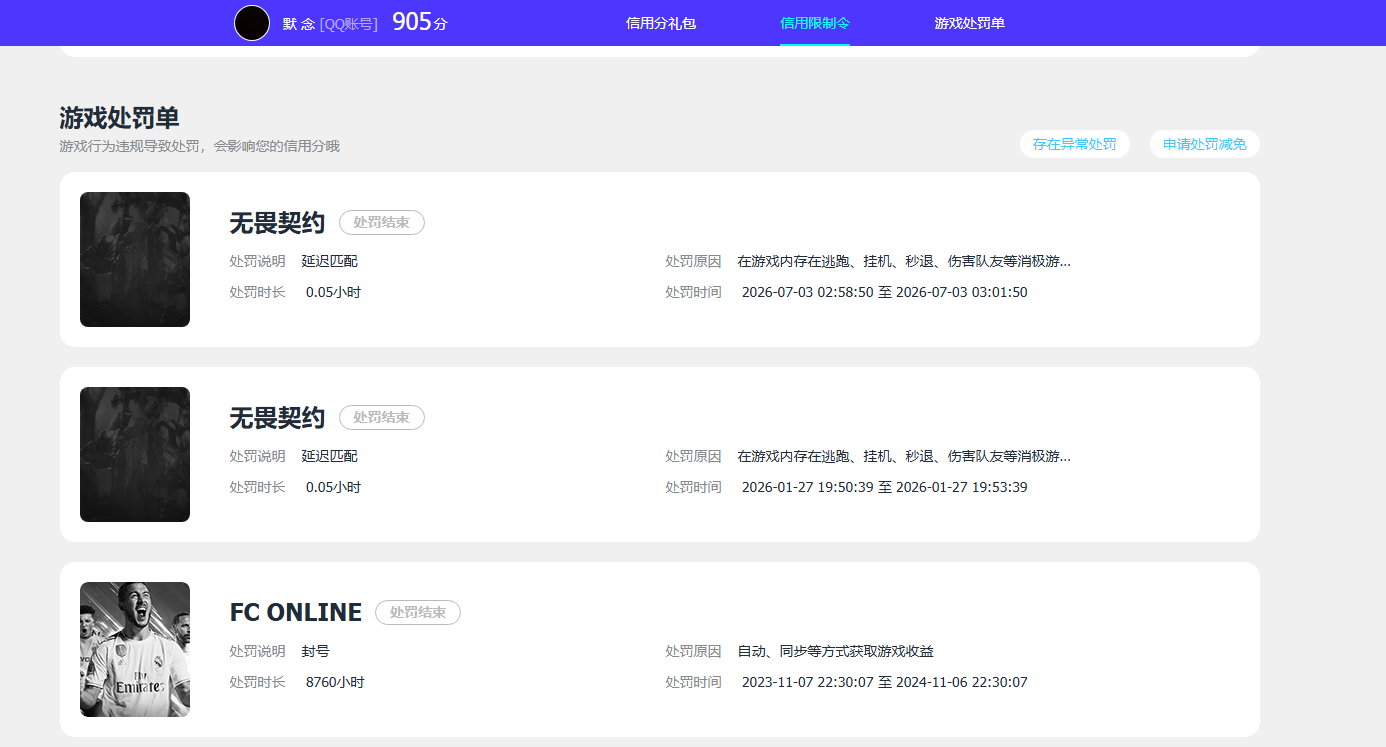Click the 存在异常处罚 button
1386x747 pixels.
pyautogui.click(x=1075, y=144)
